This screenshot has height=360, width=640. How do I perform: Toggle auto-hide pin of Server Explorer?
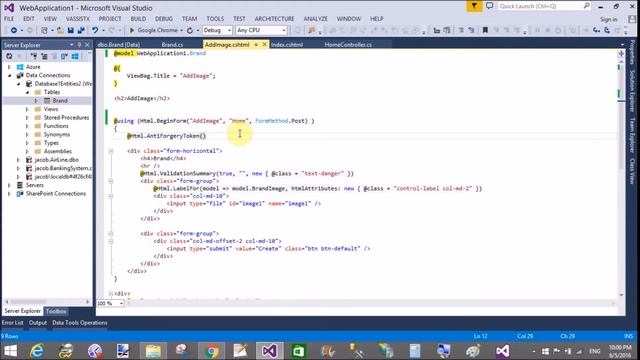(x=80, y=44)
